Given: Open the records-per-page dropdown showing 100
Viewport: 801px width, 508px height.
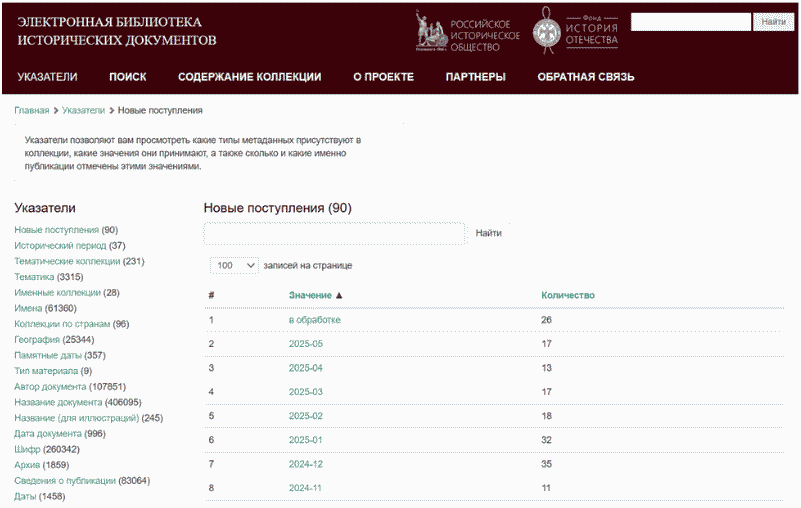Looking at the screenshot, I should pos(234,265).
